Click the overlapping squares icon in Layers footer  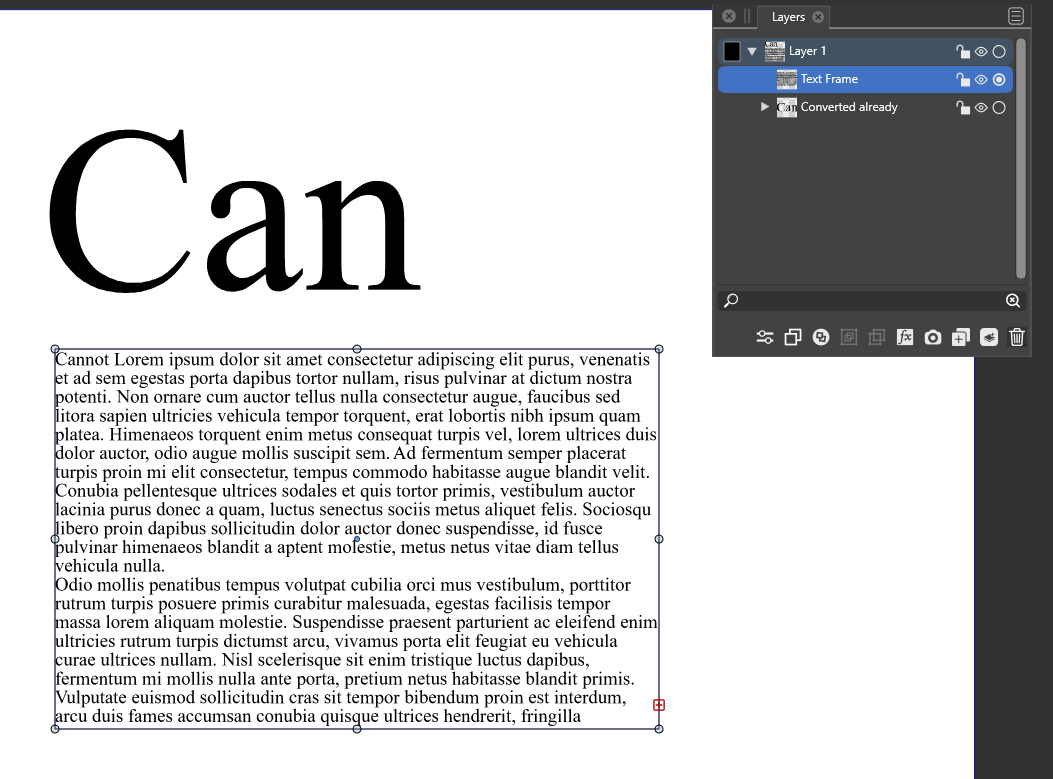793,338
